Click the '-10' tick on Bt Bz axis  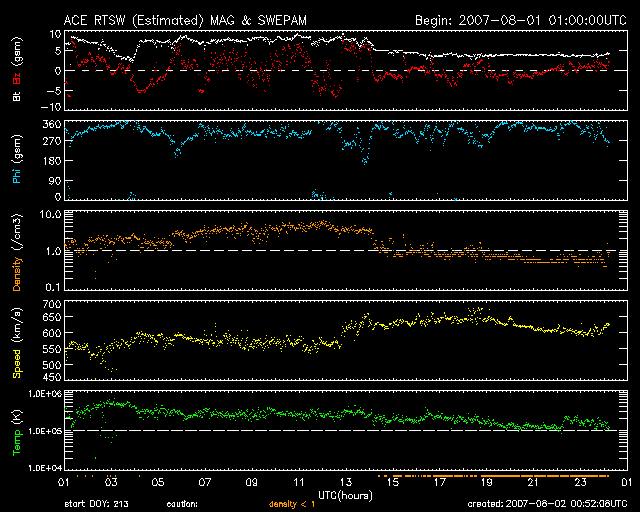tap(51, 107)
